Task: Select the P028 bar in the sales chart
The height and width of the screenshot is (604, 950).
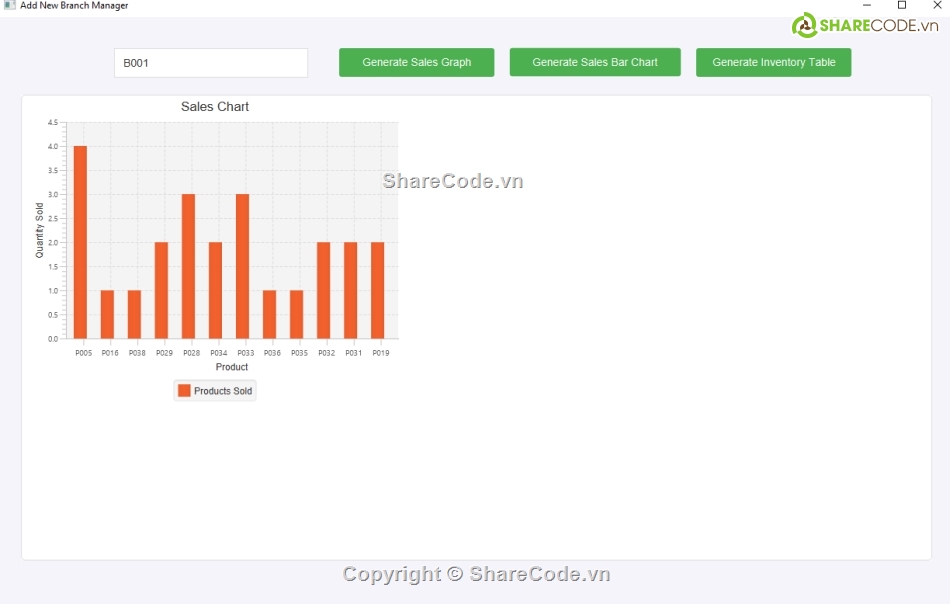Action: 188,267
